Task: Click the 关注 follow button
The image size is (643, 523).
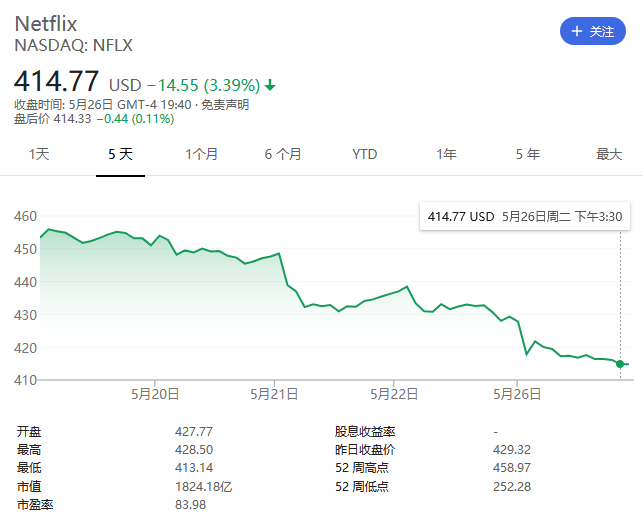Action: point(592,31)
